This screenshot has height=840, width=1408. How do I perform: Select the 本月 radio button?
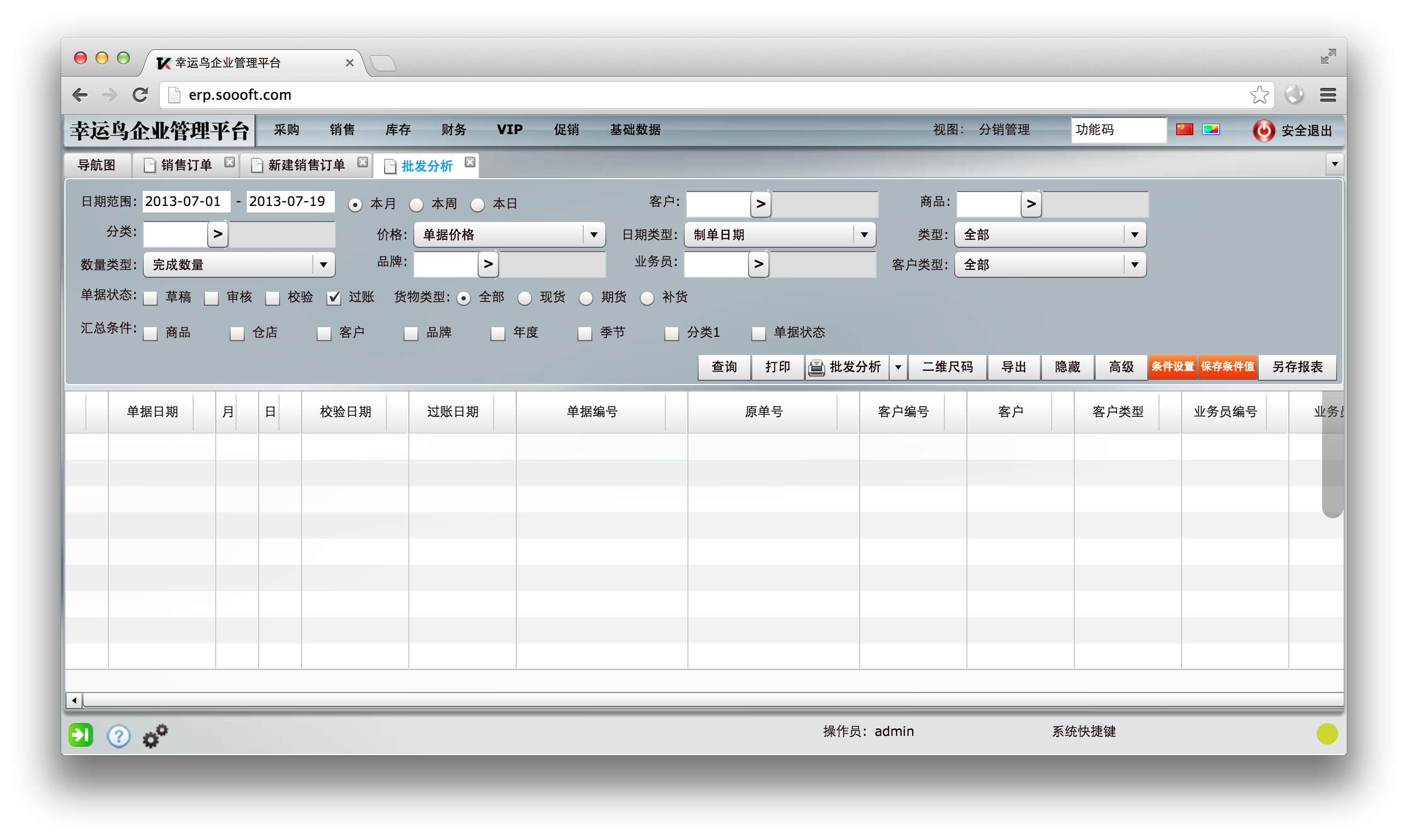coord(355,205)
